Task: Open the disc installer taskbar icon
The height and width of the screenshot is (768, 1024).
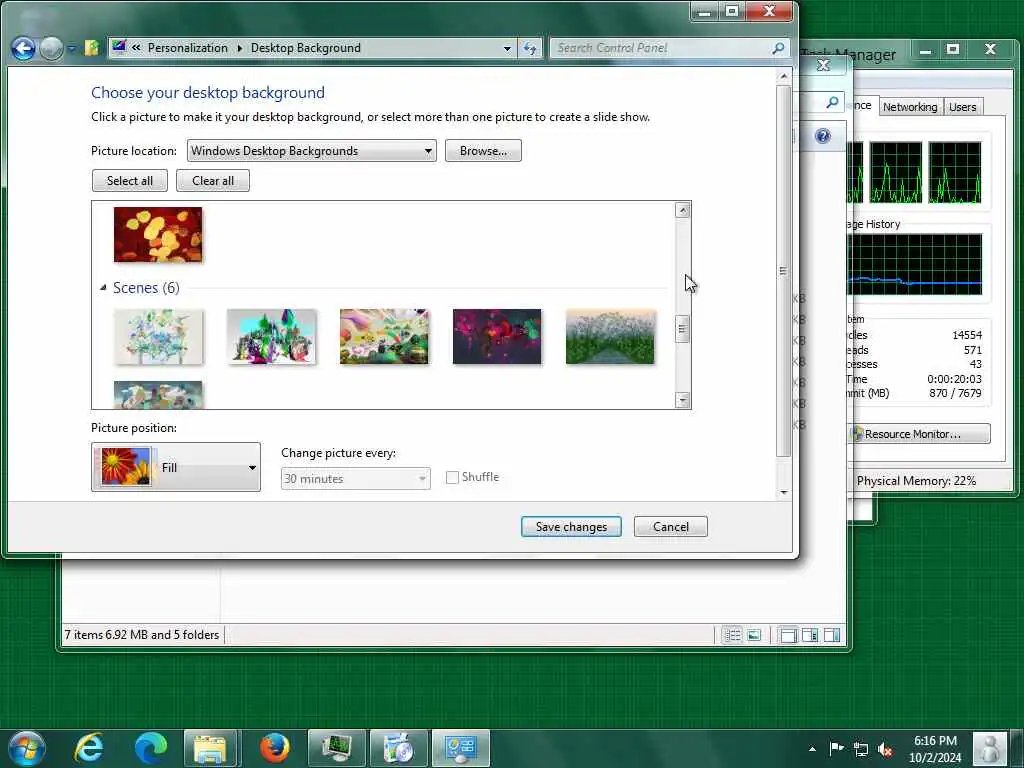Action: (x=398, y=748)
